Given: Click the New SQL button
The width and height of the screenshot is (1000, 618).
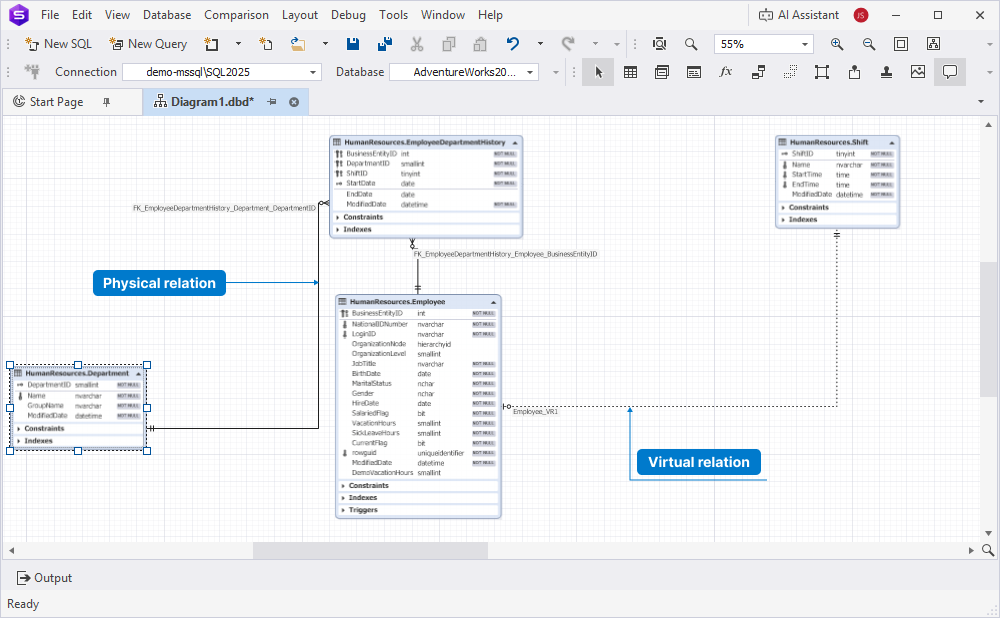Looking at the screenshot, I should pyautogui.click(x=59, y=44).
